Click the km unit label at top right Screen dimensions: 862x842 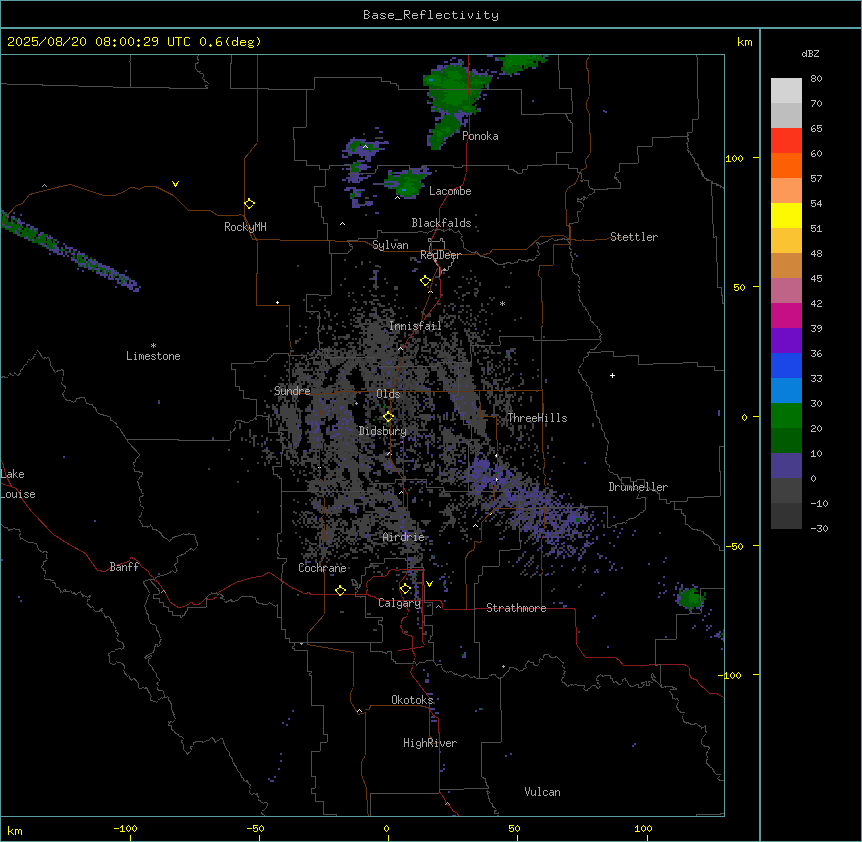pyautogui.click(x=745, y=42)
